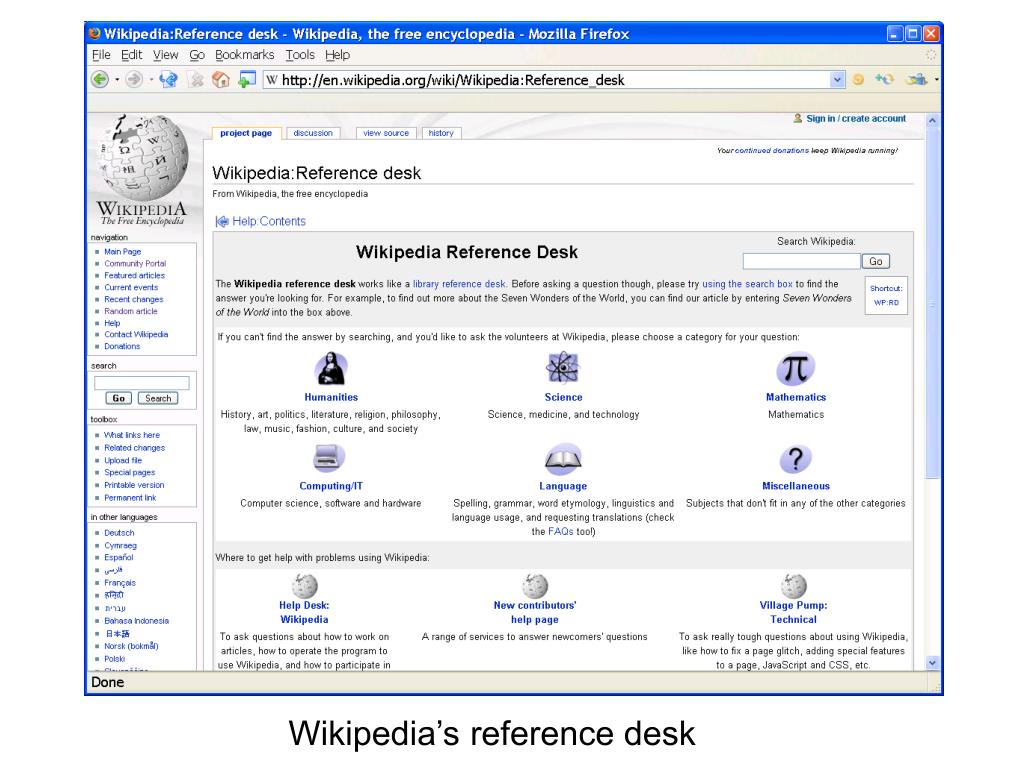1024x768 pixels.
Task: Click Printable version in toolbox
Action: click(134, 485)
